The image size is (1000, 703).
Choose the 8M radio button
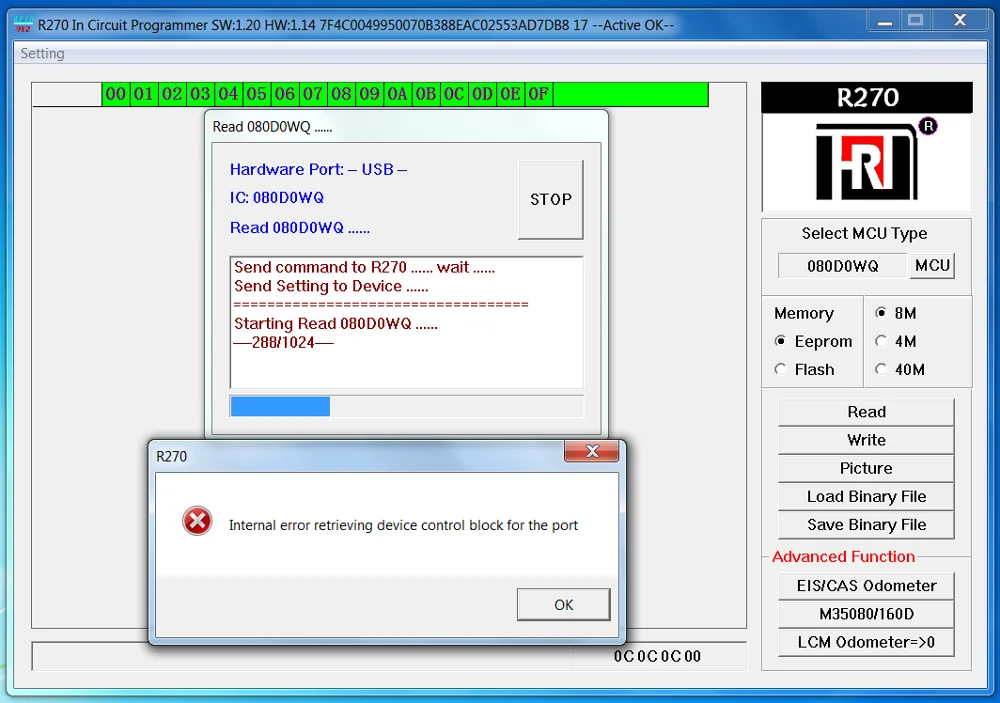[896, 313]
